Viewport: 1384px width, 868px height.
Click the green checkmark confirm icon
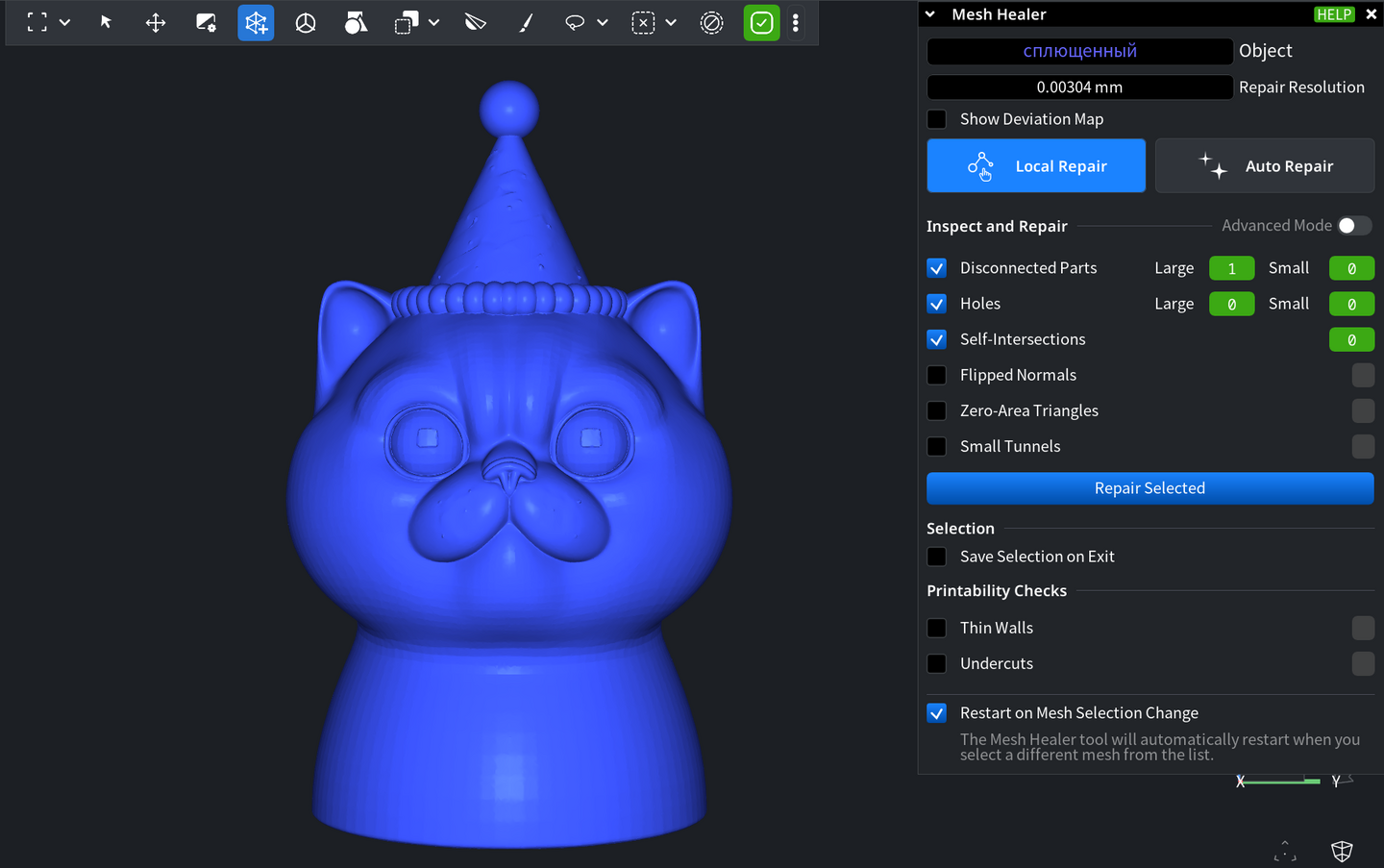coord(761,22)
